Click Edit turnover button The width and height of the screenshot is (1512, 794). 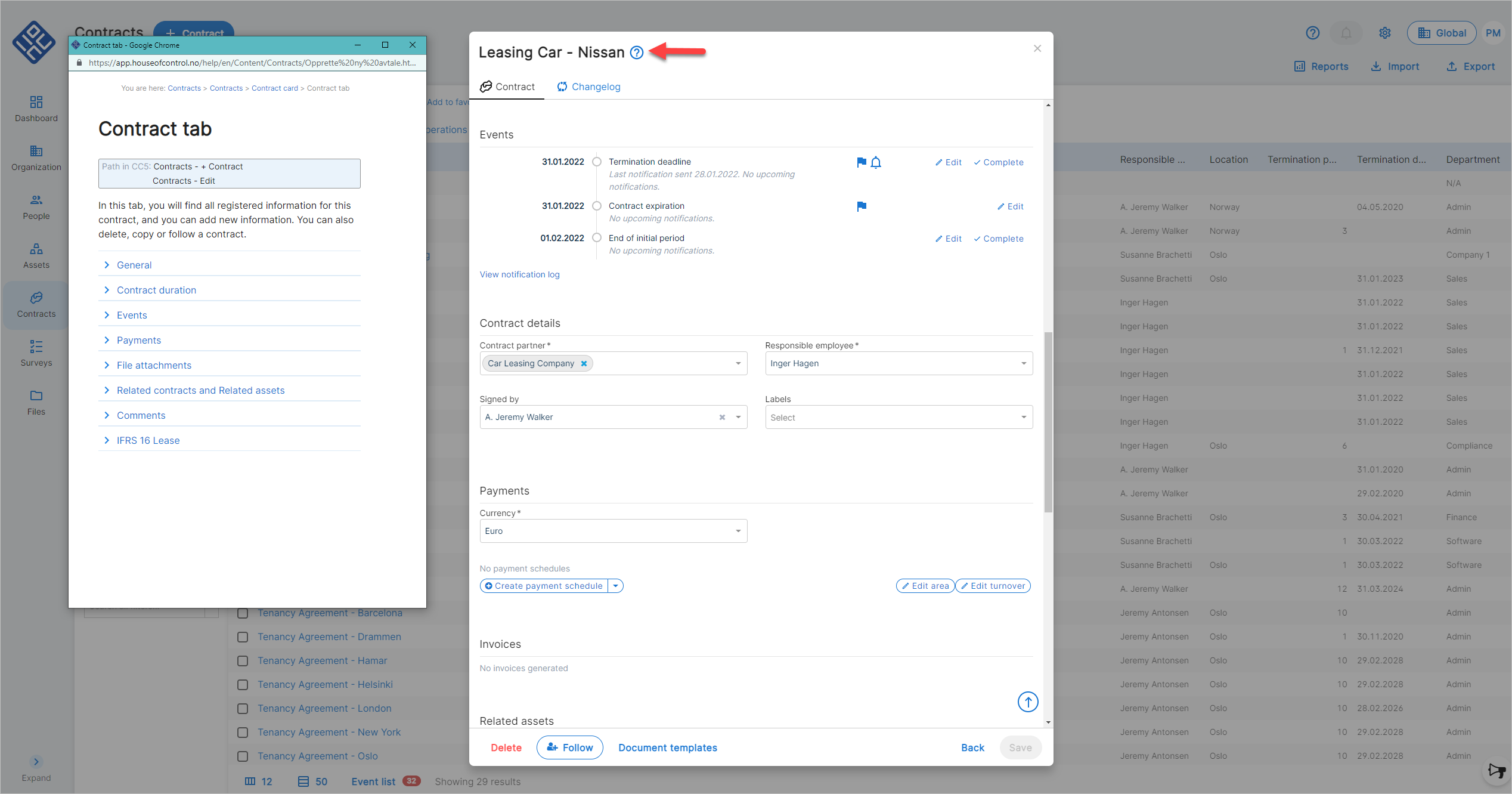[993, 586]
